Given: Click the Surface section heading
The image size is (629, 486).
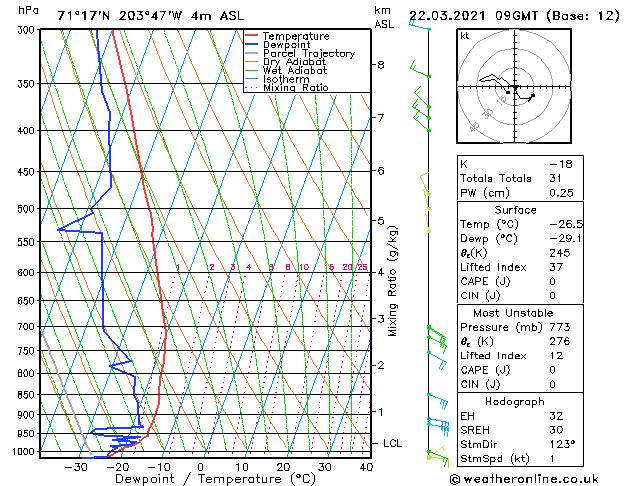Looking at the screenshot, I should pyautogui.click(x=515, y=210).
